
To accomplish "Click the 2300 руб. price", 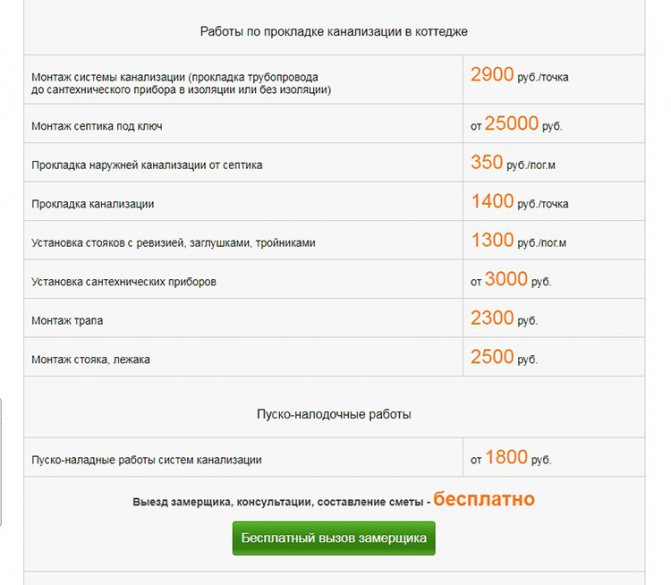I will pos(504,318).
